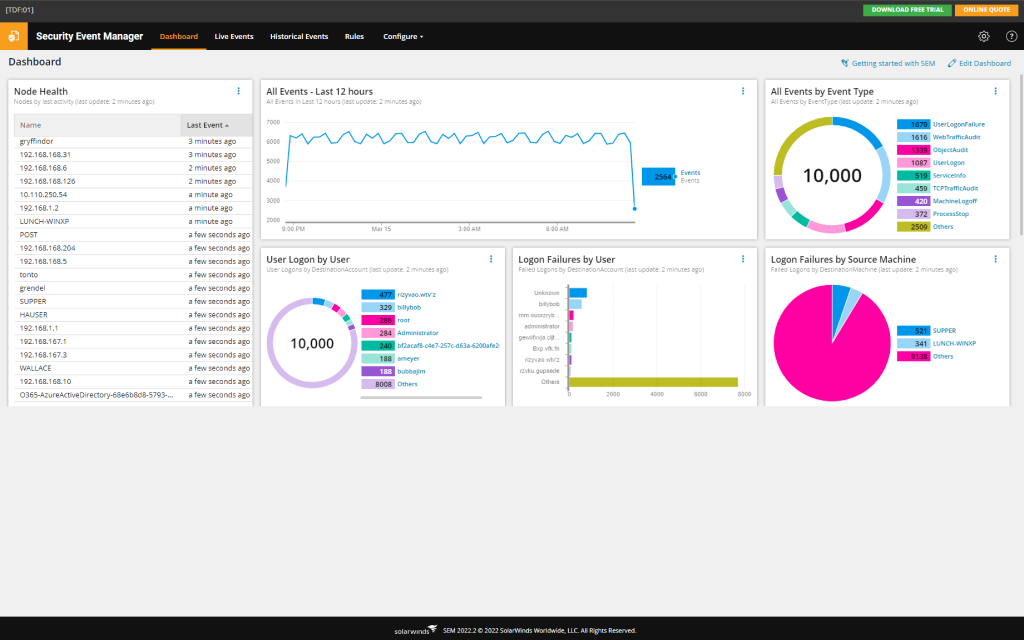Viewport: 1024px width, 640px height.
Task: Click the SolarWinds SEM logo icon
Action: pos(13,36)
